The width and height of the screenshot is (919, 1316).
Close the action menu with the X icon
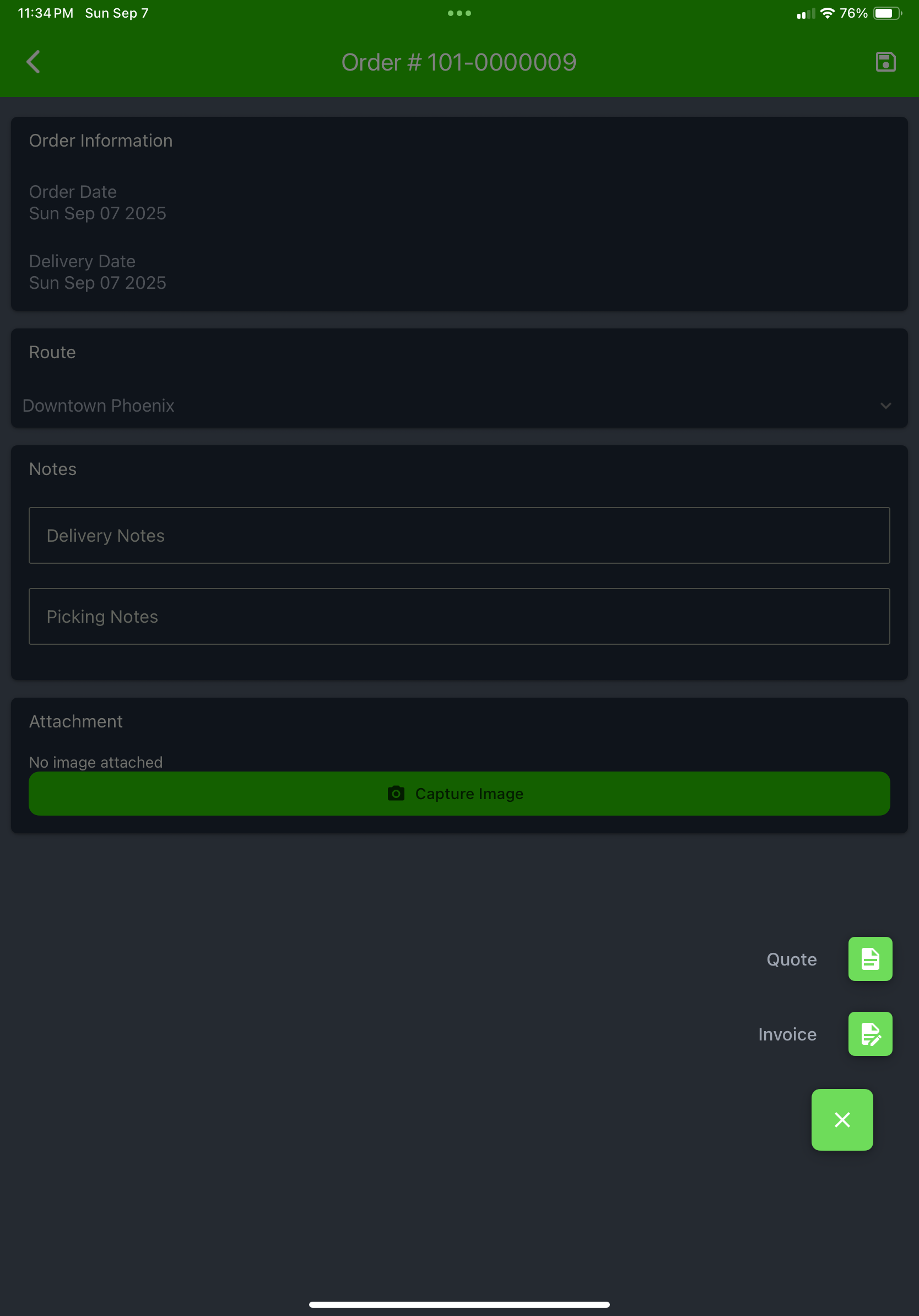[842, 1120]
